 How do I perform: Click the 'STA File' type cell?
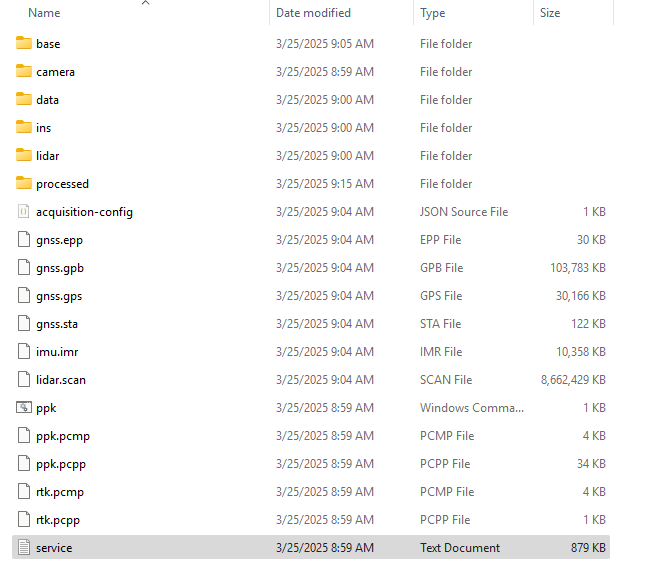[x=440, y=324]
